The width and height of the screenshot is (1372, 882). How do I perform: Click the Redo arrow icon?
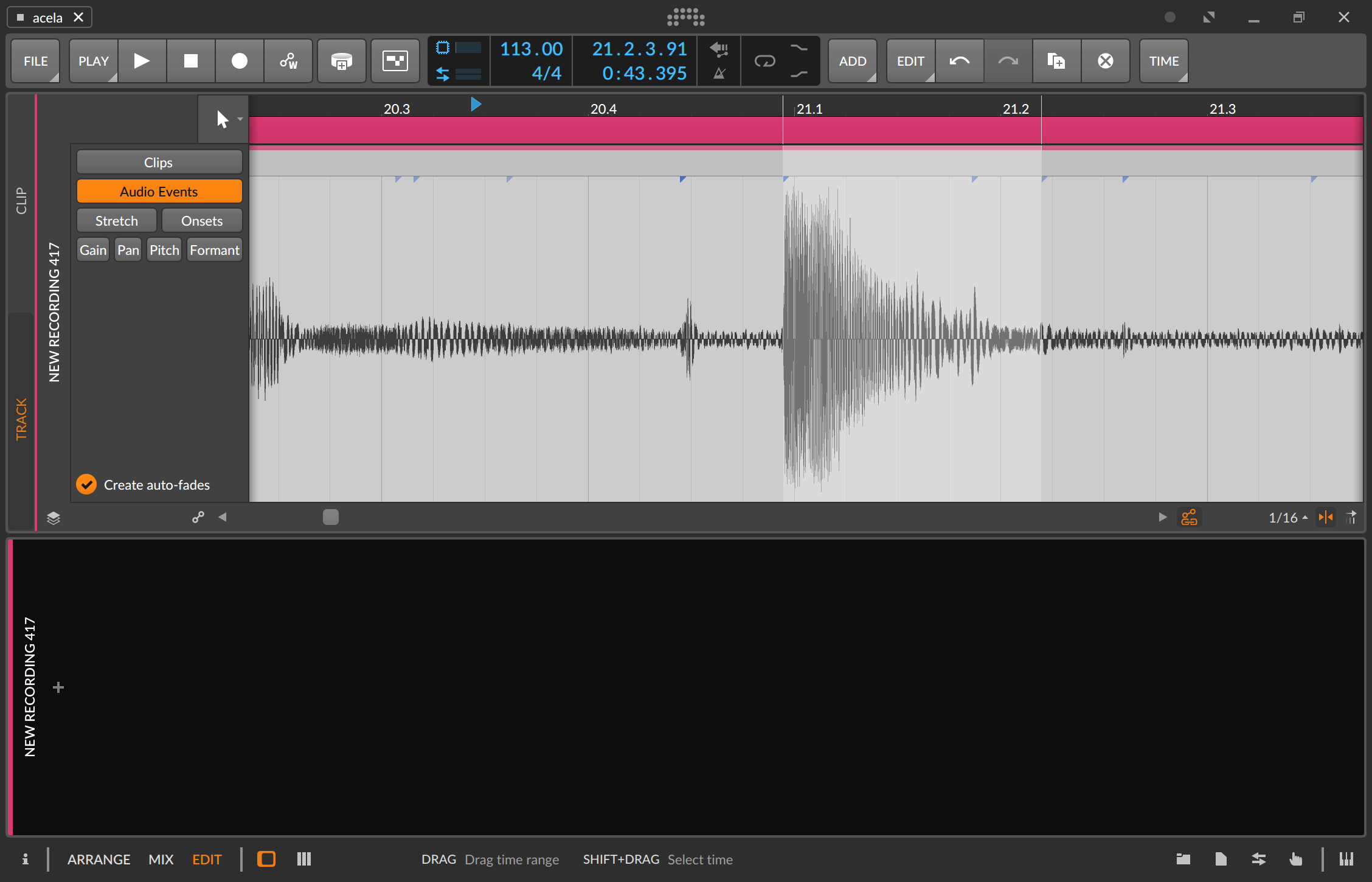click(x=1008, y=61)
